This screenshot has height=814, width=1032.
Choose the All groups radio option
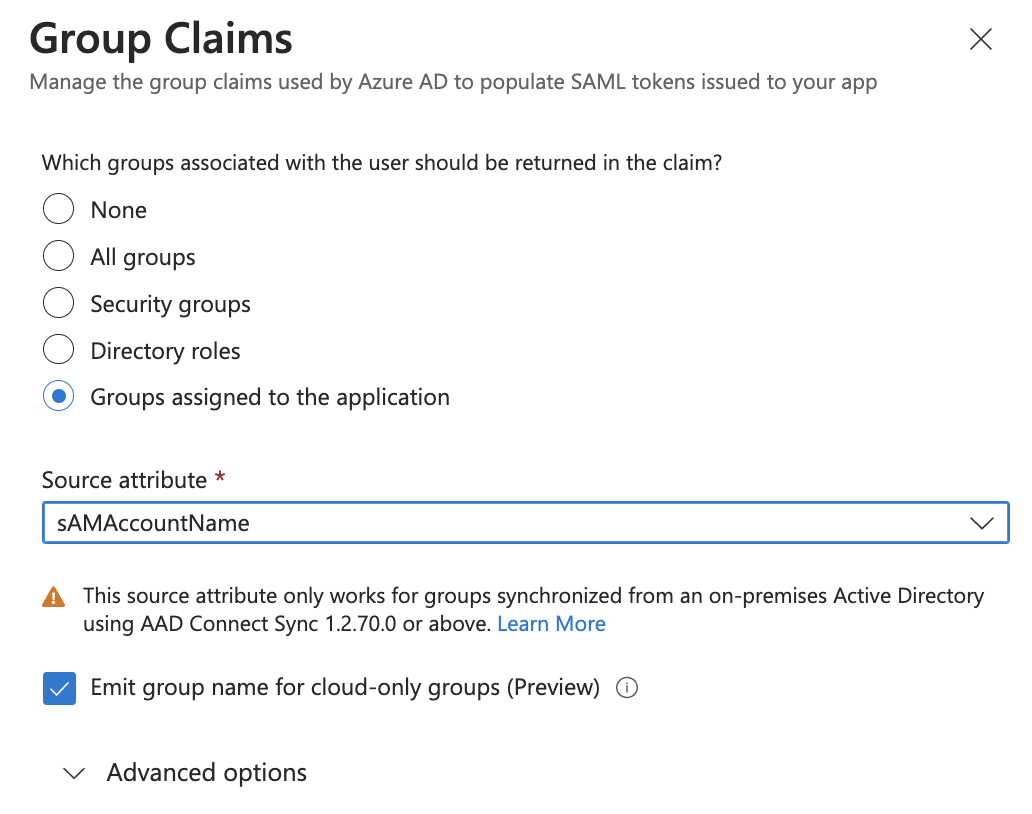[x=59, y=257]
